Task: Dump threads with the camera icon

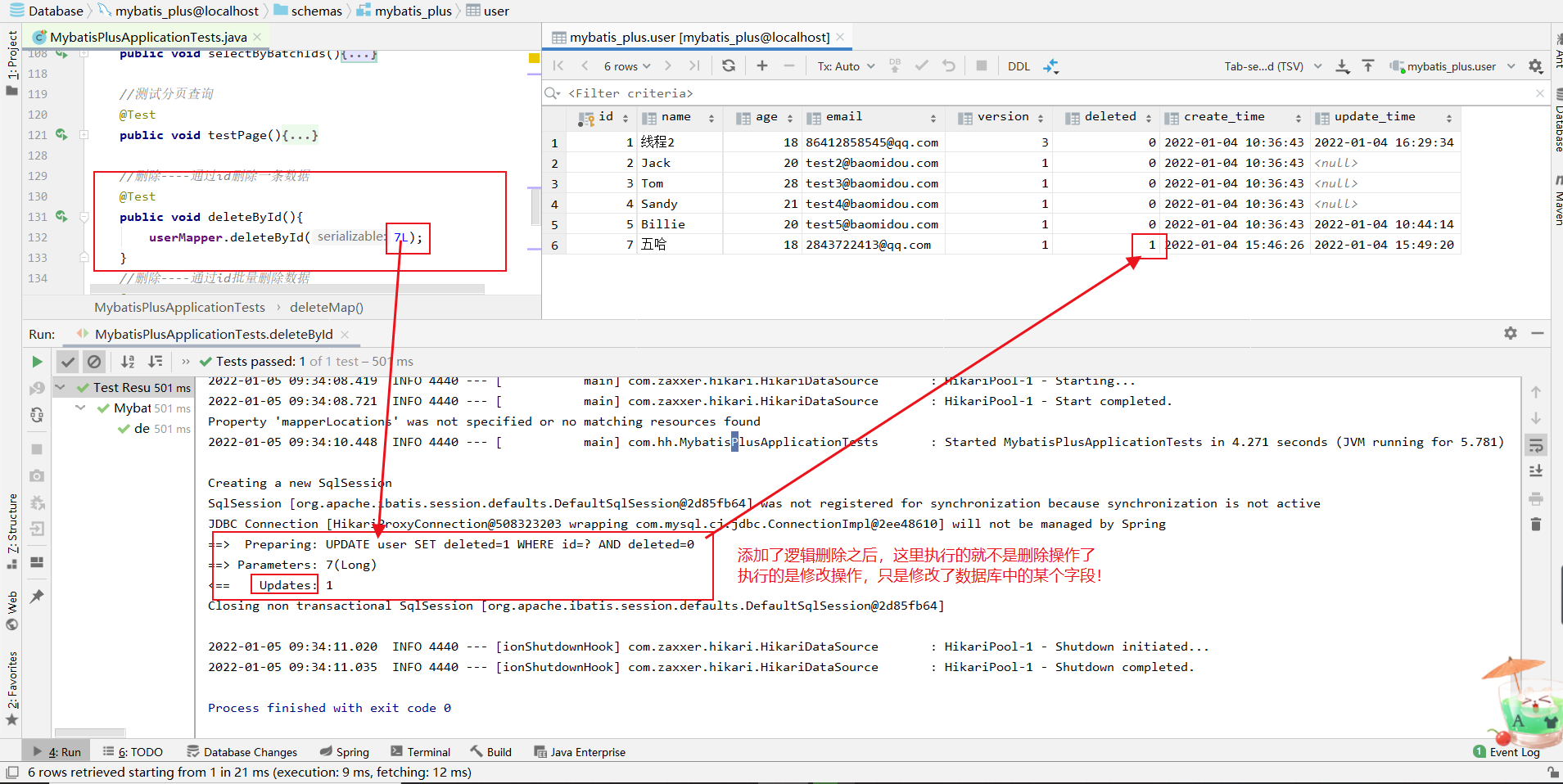Action: [x=37, y=475]
